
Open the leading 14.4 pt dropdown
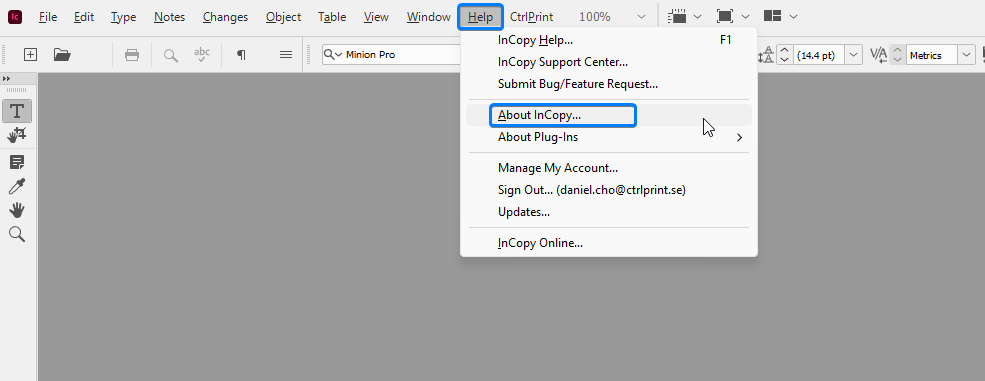pos(853,55)
